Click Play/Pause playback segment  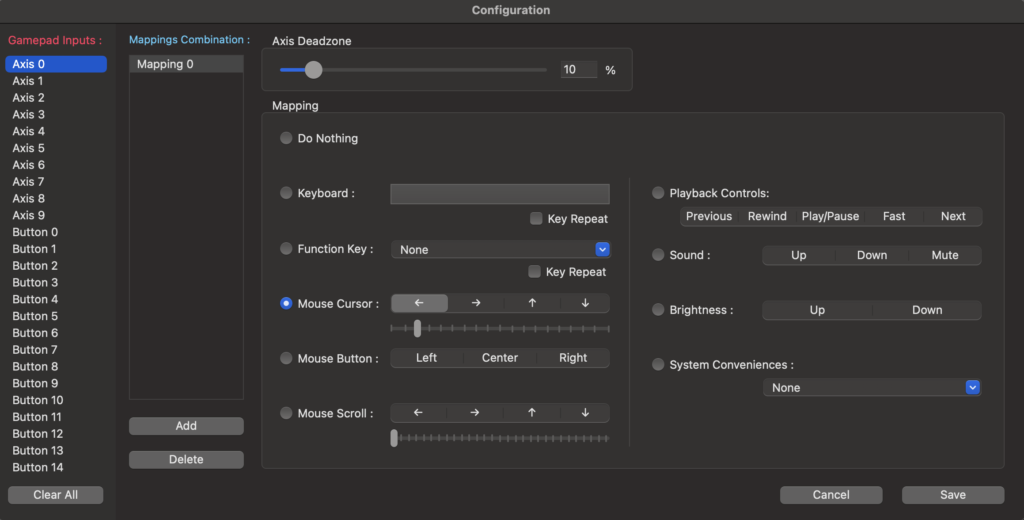[830, 216]
